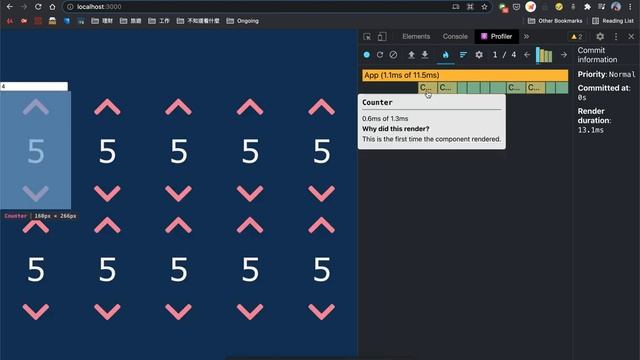Toggle the device toolbar
Screen dimensions: 640x360
tap(382, 37)
